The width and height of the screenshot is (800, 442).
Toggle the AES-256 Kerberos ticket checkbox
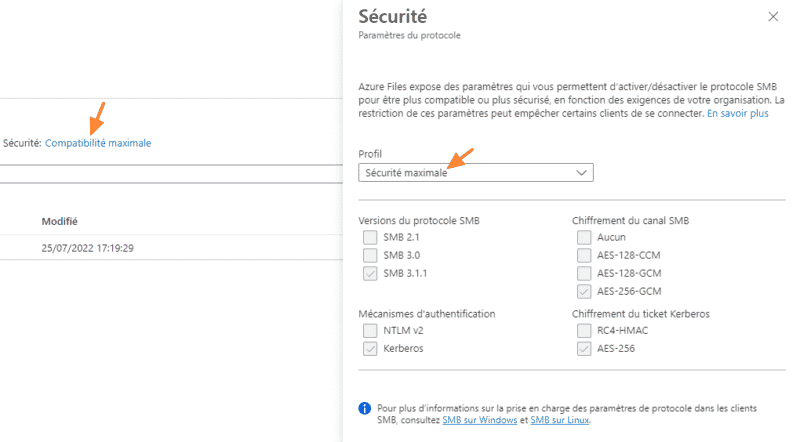(x=584, y=349)
